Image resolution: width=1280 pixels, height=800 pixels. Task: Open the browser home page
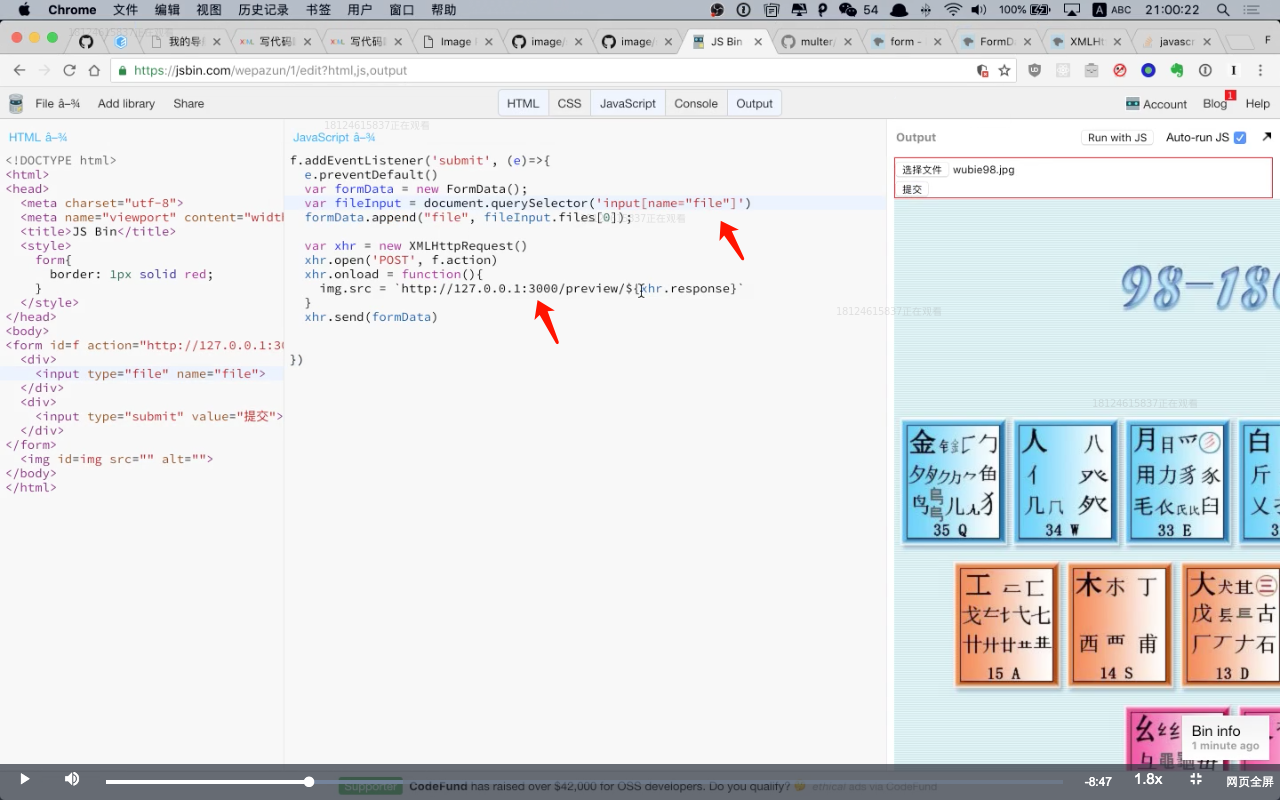click(x=94, y=70)
